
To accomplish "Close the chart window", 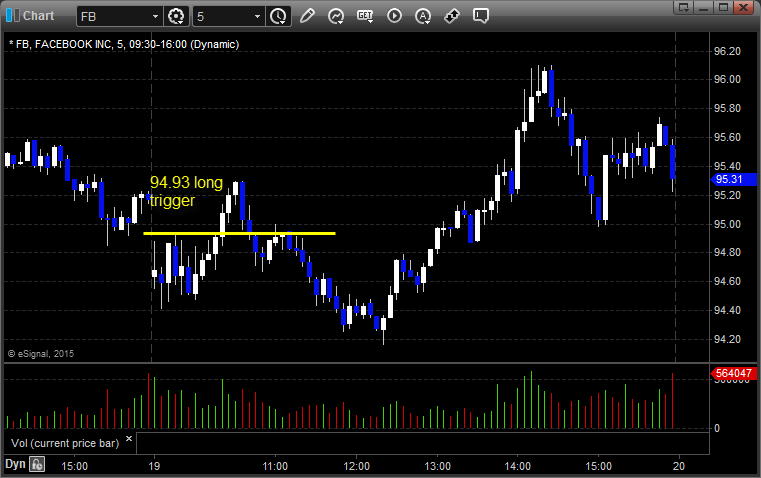I will click(x=743, y=8).
